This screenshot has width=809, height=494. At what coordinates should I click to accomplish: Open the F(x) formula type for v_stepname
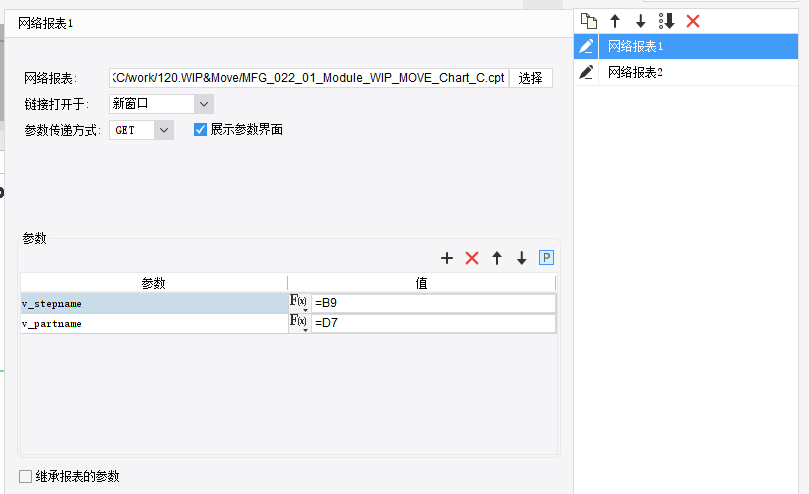(x=299, y=303)
